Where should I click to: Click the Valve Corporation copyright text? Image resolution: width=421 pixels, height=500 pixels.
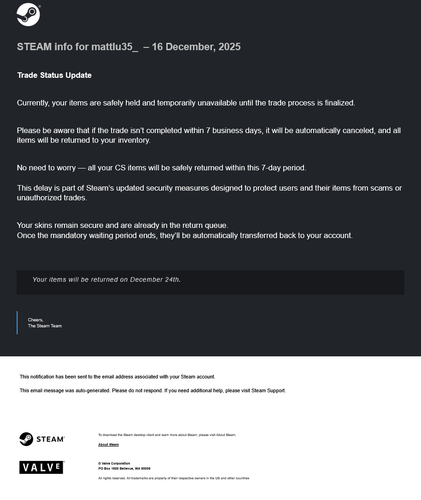[x=124, y=466]
